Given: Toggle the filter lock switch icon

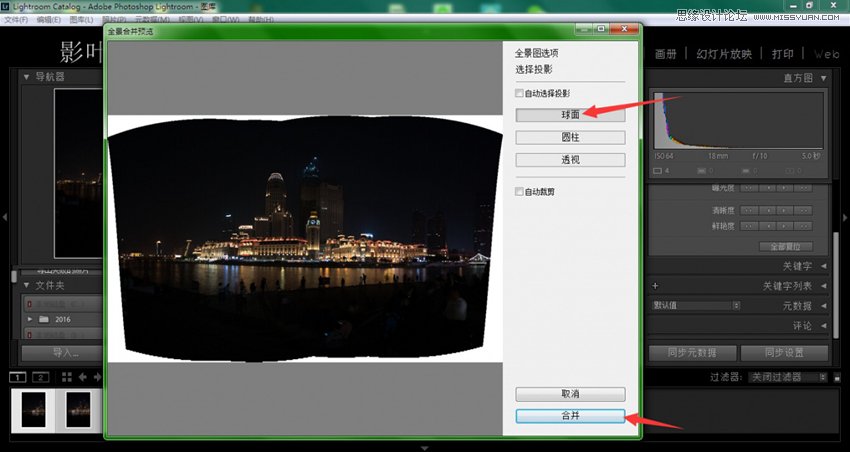Looking at the screenshot, I should point(838,377).
